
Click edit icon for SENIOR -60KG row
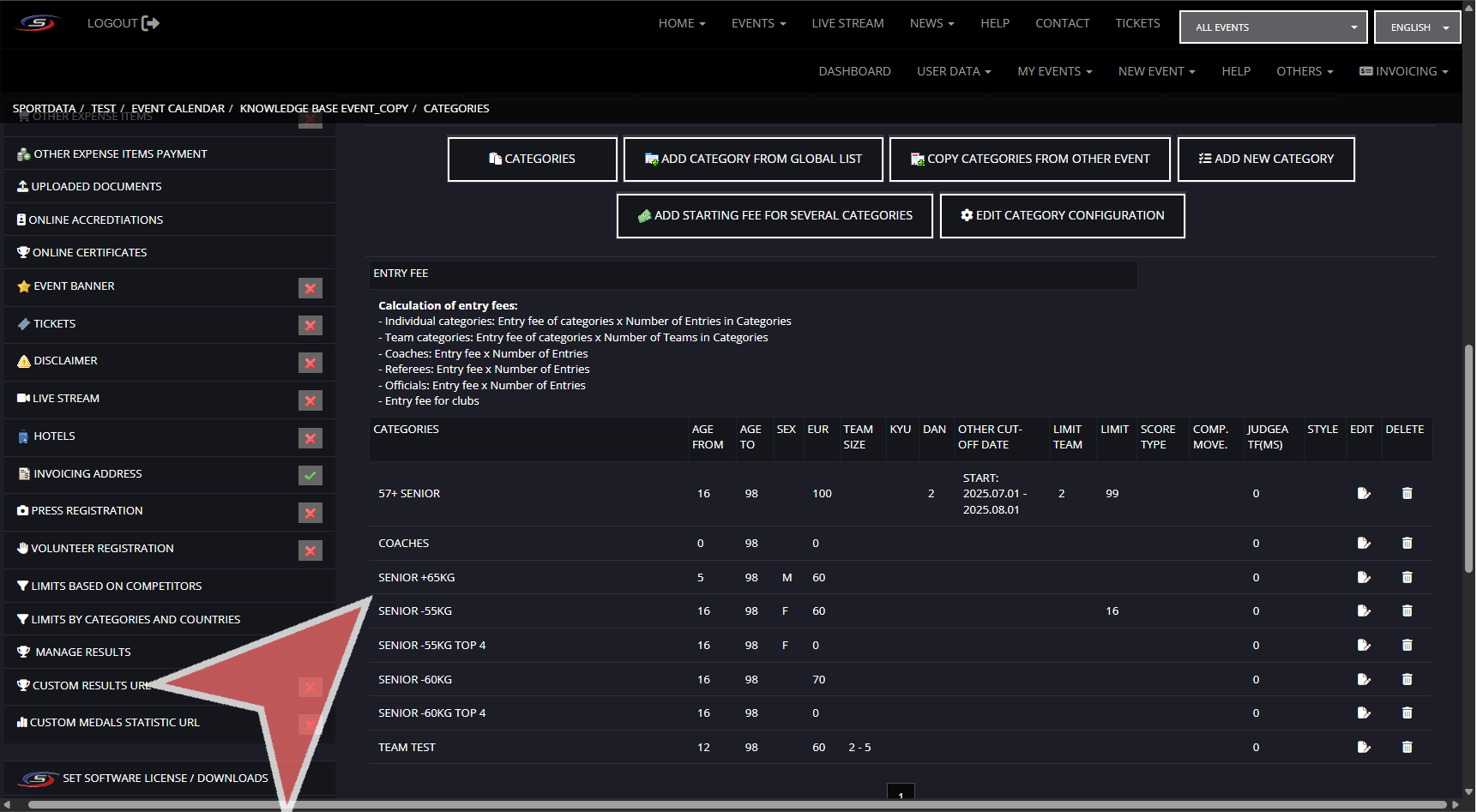(1363, 680)
